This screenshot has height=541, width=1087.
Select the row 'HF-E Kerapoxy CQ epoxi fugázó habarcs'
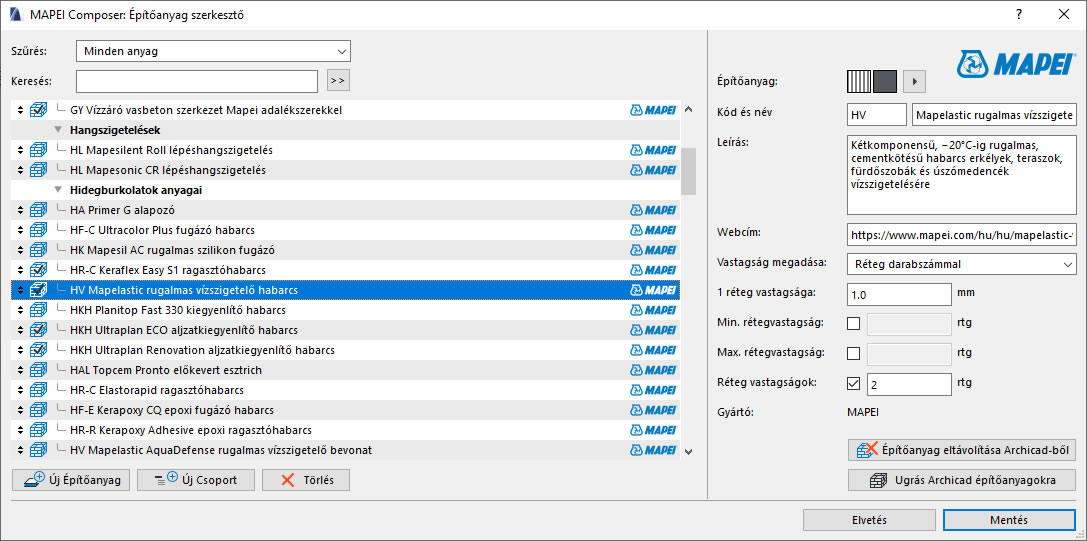click(345, 411)
